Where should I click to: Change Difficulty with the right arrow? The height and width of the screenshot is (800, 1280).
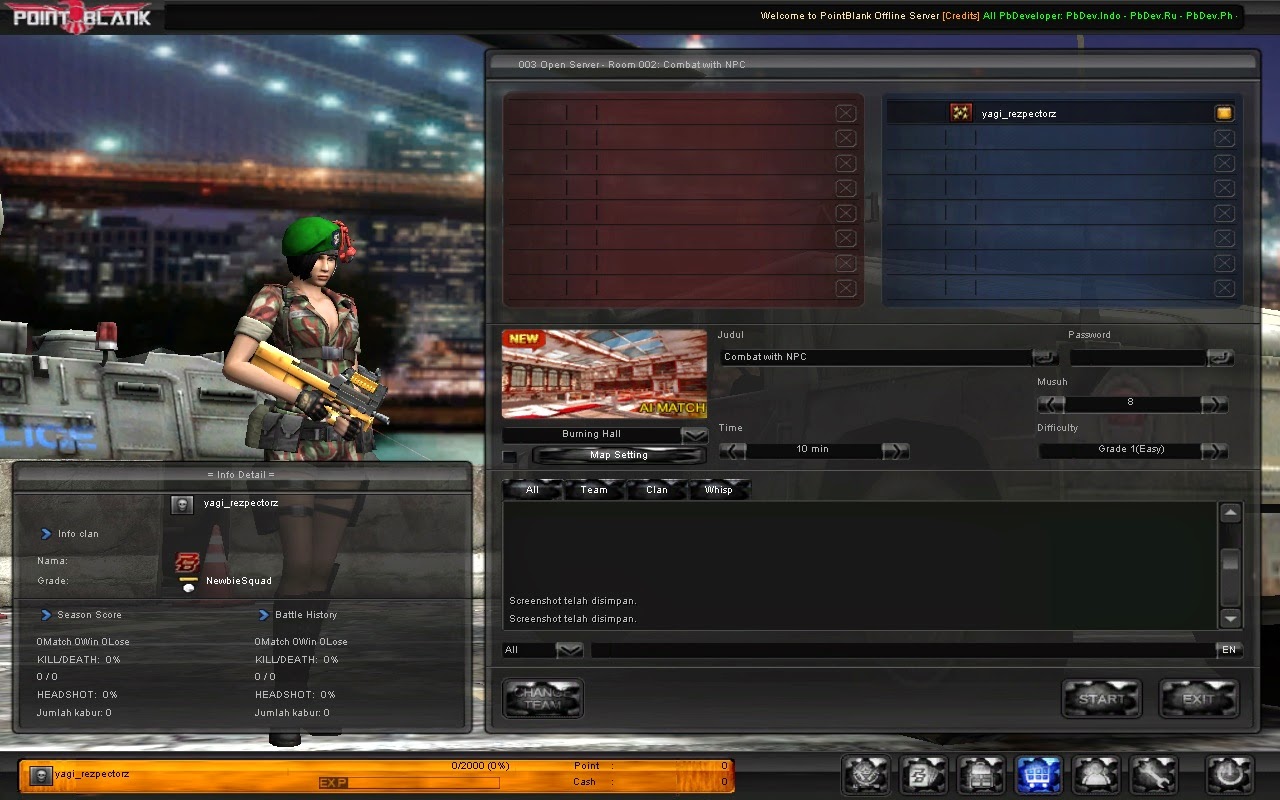pyautogui.click(x=1214, y=451)
